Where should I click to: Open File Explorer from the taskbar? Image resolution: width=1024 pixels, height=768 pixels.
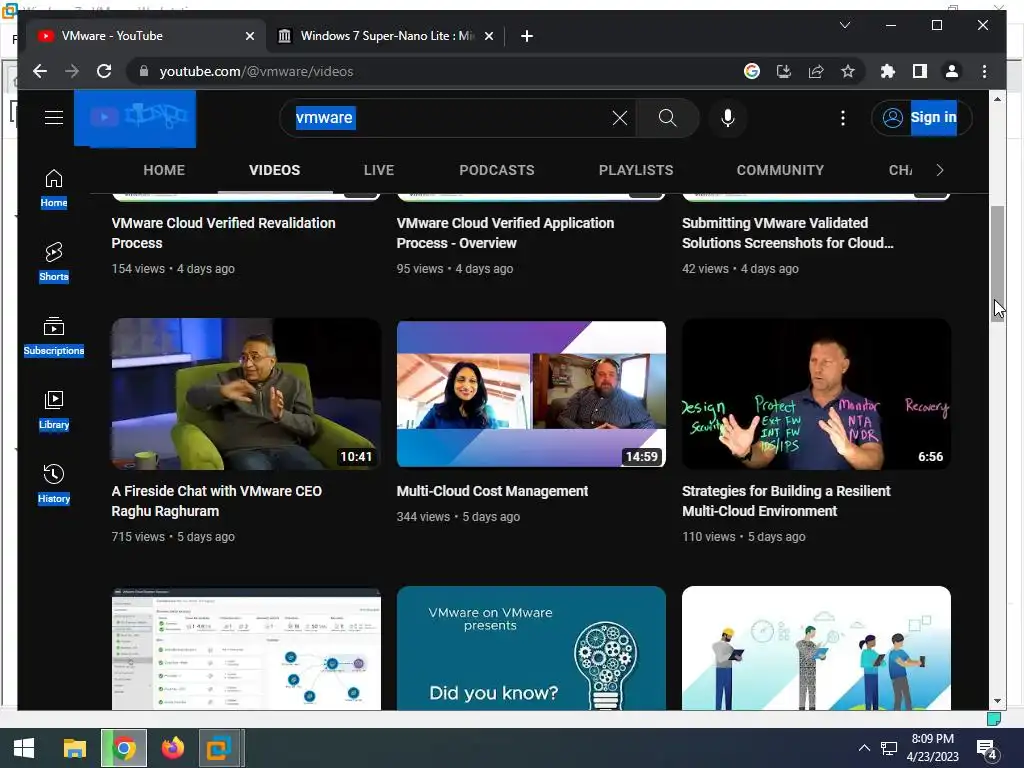point(74,748)
